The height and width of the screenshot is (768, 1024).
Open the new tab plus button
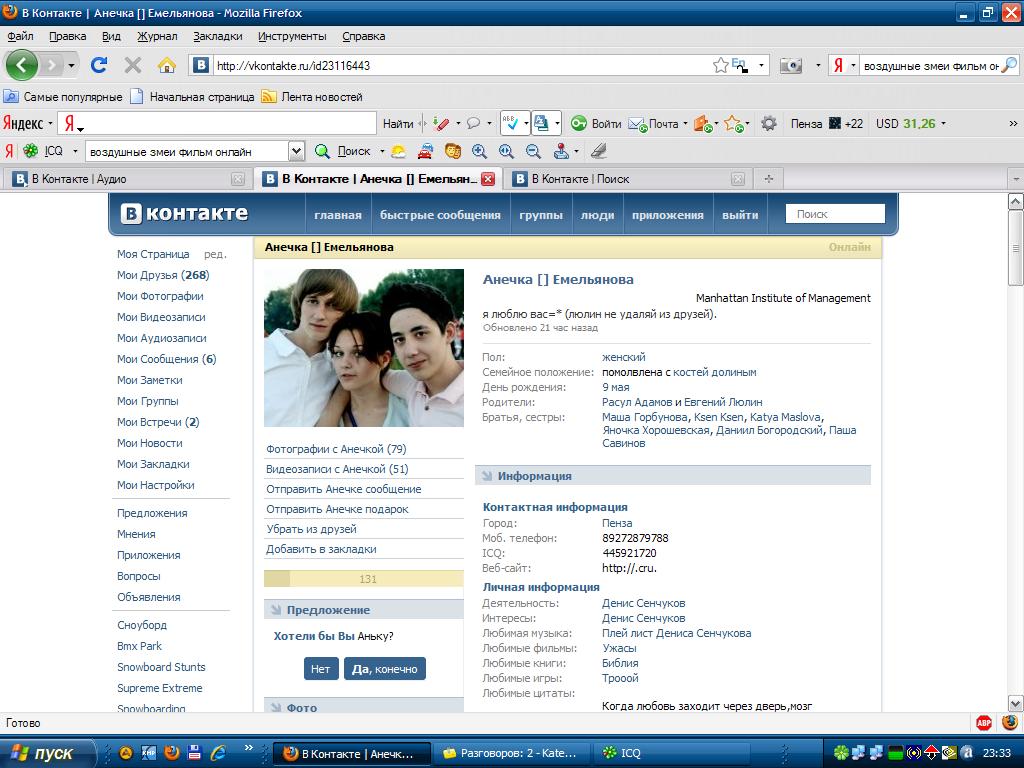769,179
